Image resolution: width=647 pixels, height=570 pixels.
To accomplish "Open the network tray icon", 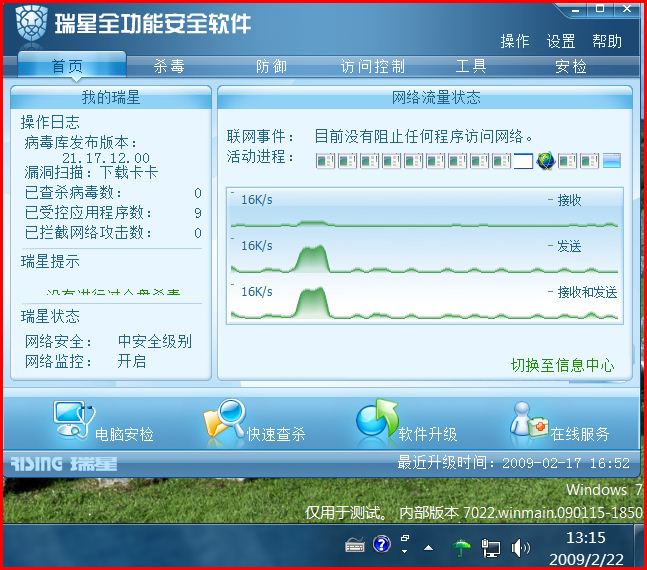I will click(491, 548).
